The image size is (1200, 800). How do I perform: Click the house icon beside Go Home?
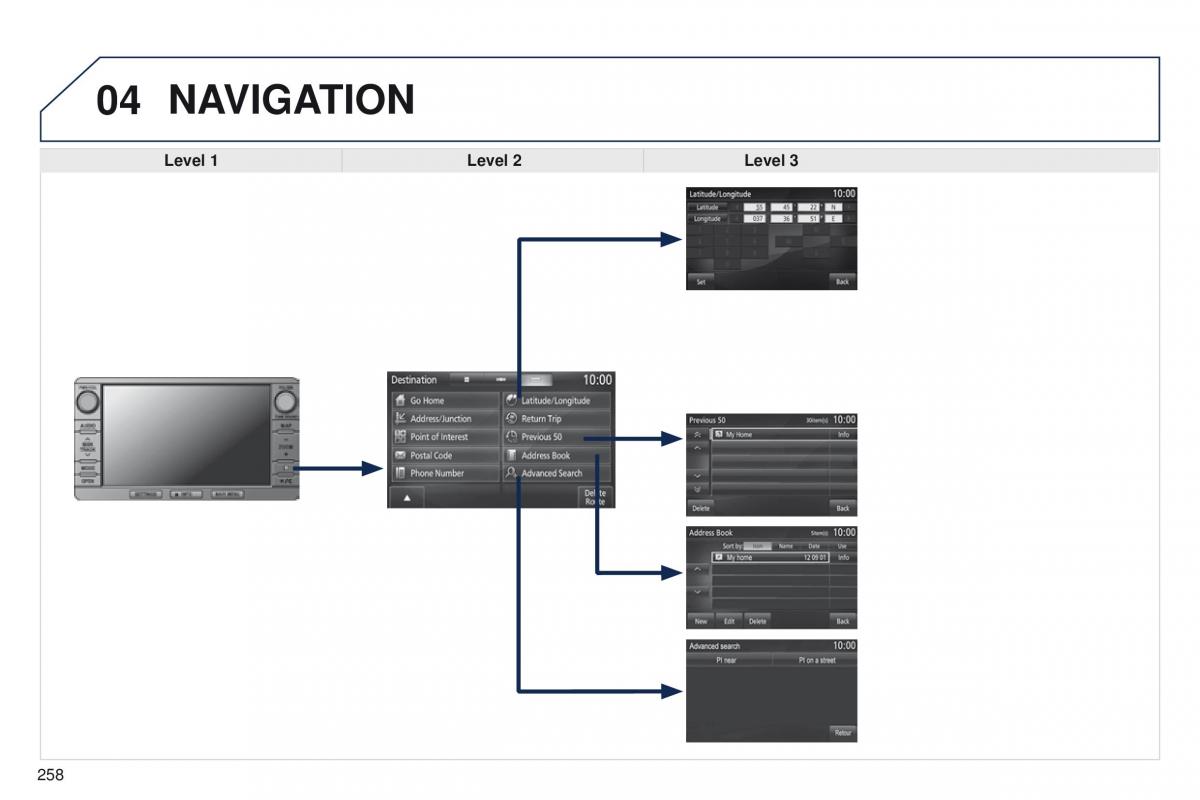pyautogui.click(x=400, y=401)
